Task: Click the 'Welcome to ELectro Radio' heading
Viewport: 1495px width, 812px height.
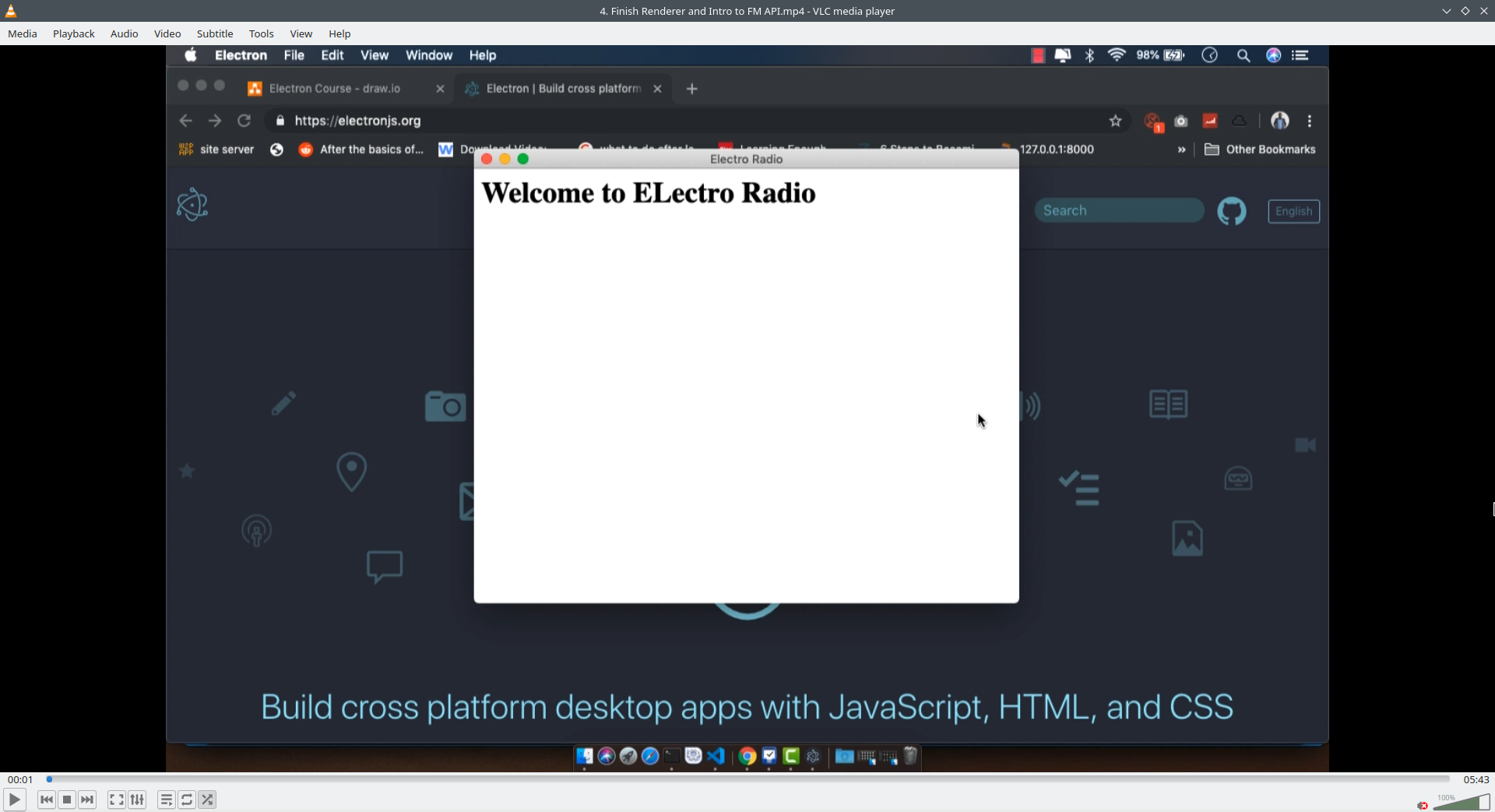Action: tap(649, 193)
